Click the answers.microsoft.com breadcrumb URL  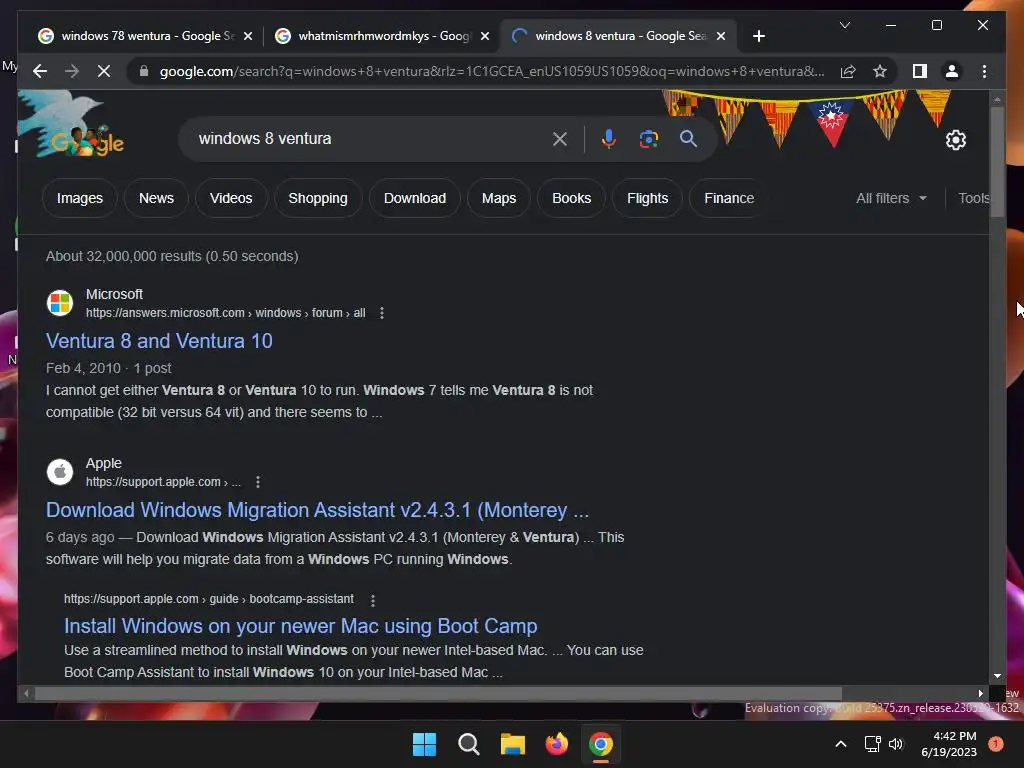click(225, 313)
